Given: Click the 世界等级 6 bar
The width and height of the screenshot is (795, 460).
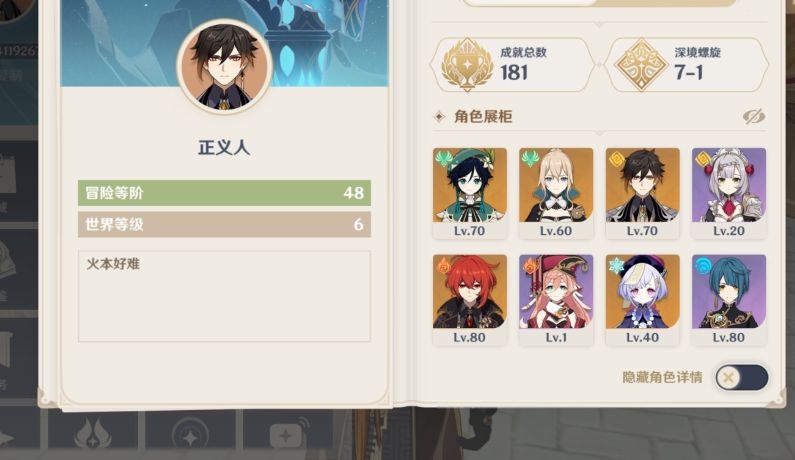Looking at the screenshot, I should point(224,224).
